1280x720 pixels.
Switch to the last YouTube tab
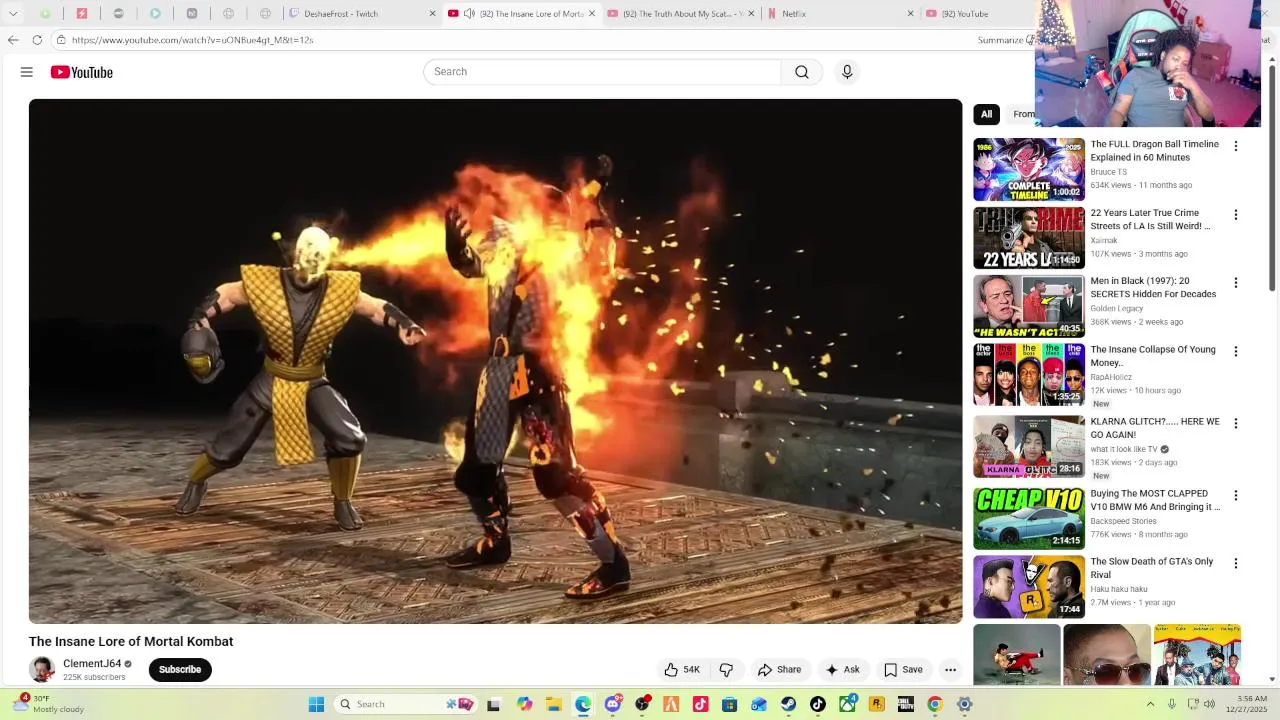click(975, 14)
